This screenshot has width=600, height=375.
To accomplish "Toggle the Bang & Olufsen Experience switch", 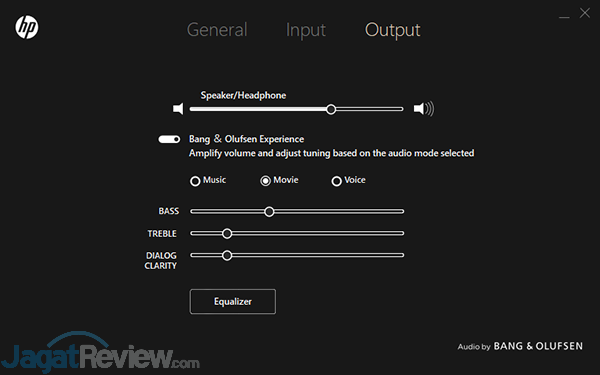I will (169, 139).
